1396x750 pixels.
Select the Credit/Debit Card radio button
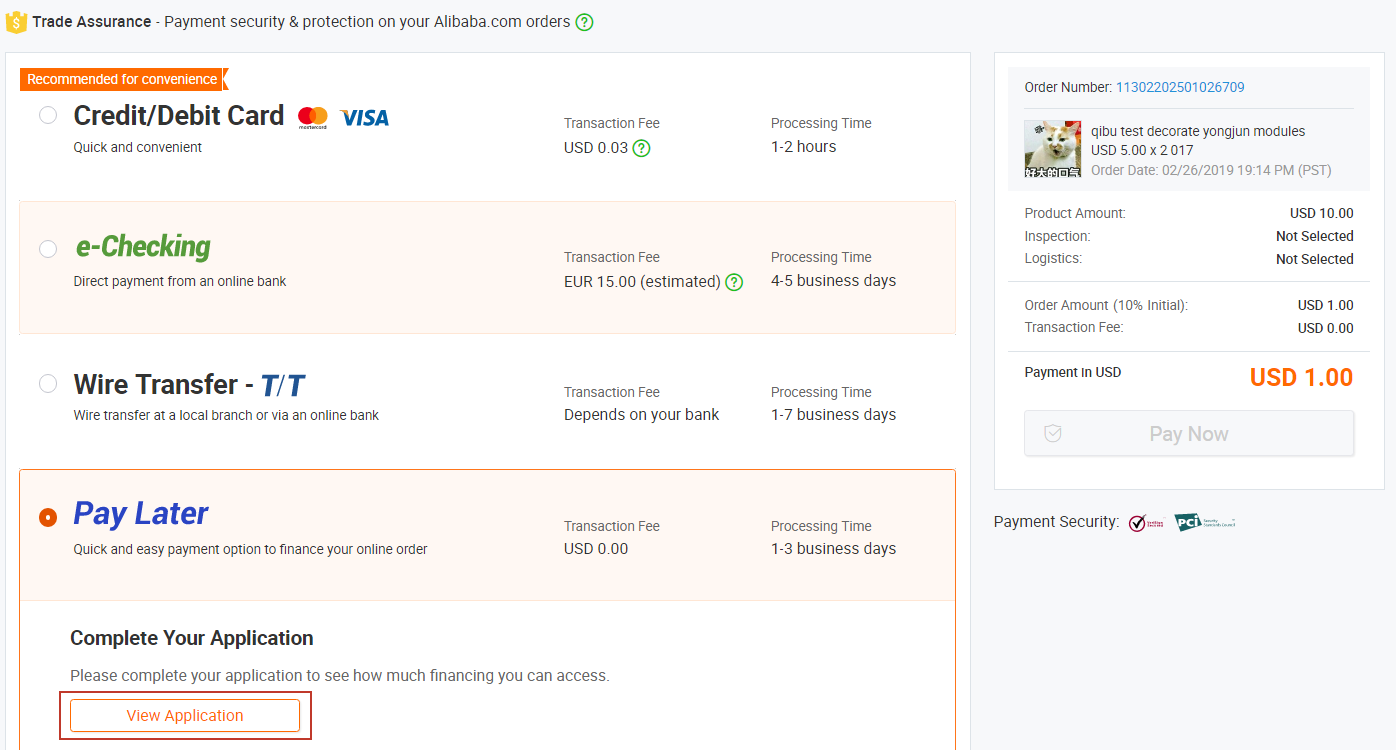(x=48, y=115)
